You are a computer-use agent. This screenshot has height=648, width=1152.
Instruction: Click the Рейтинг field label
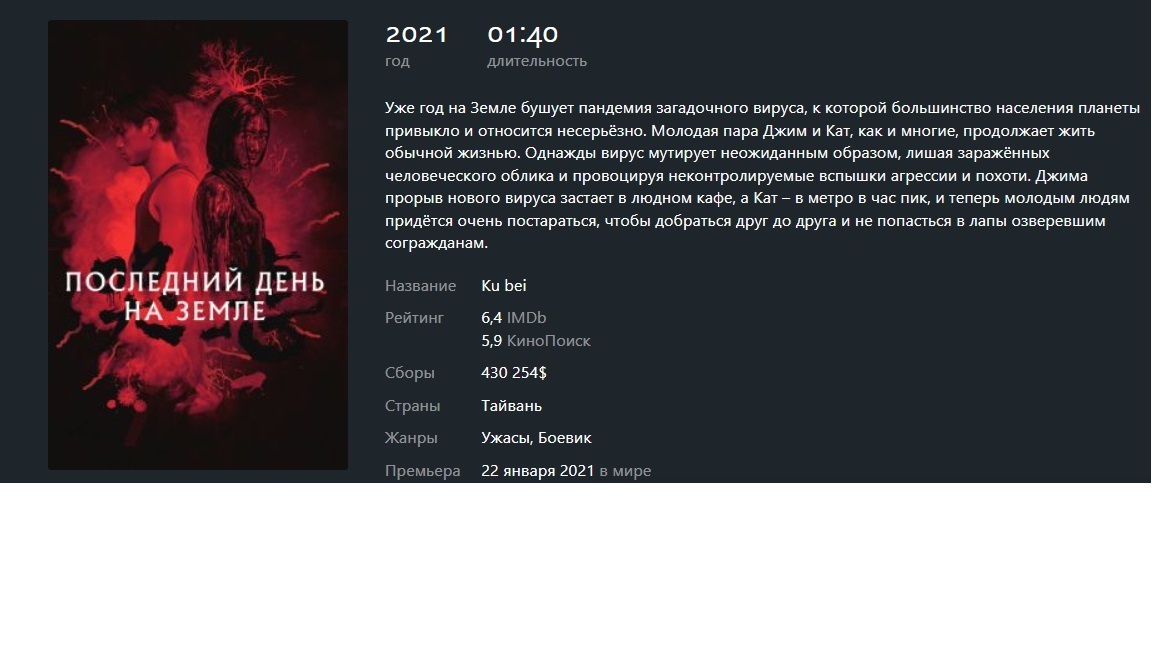[414, 317]
